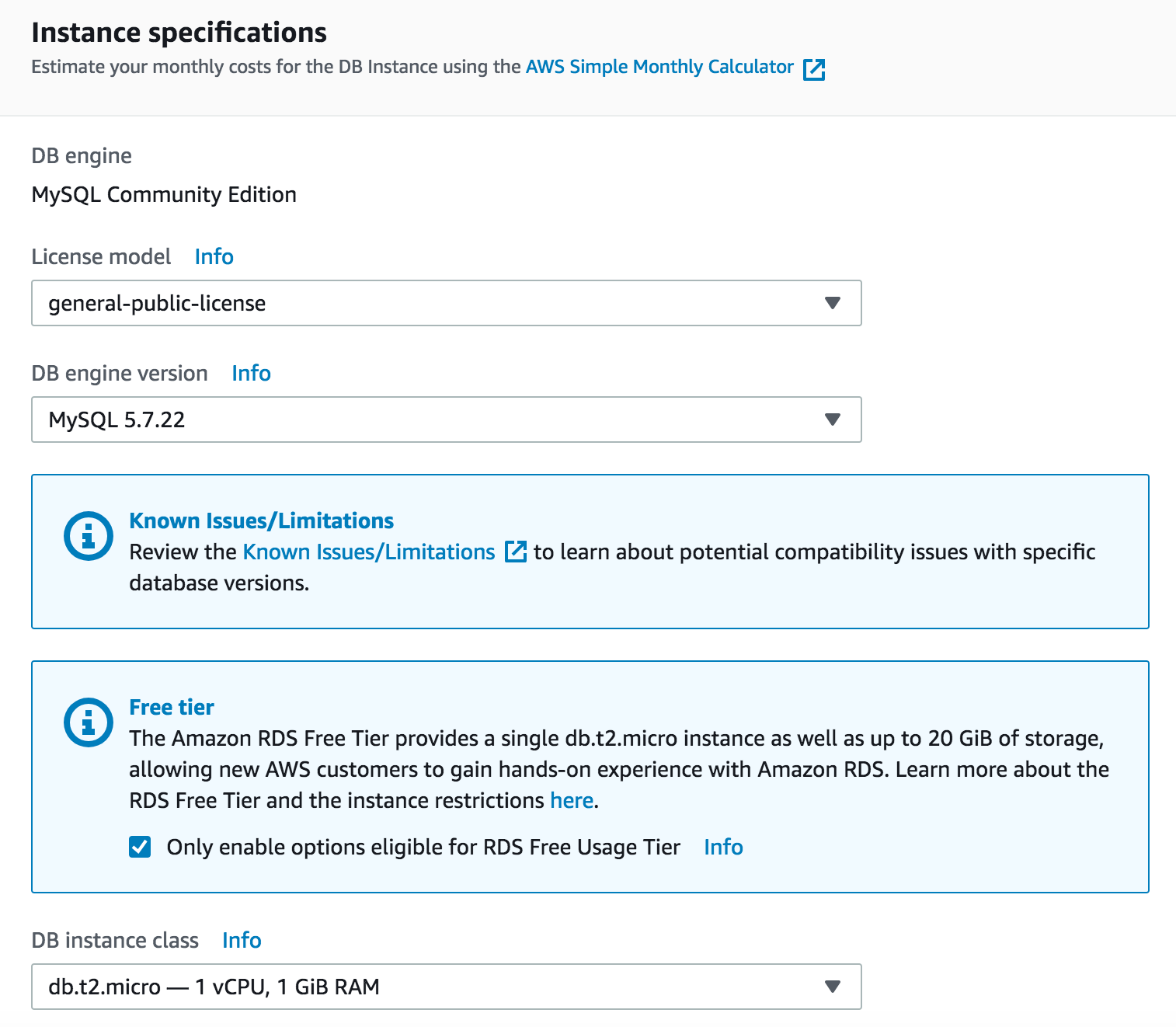Click the License model label
Image resolution: width=1176 pixels, height=1027 pixels.
pos(101,256)
